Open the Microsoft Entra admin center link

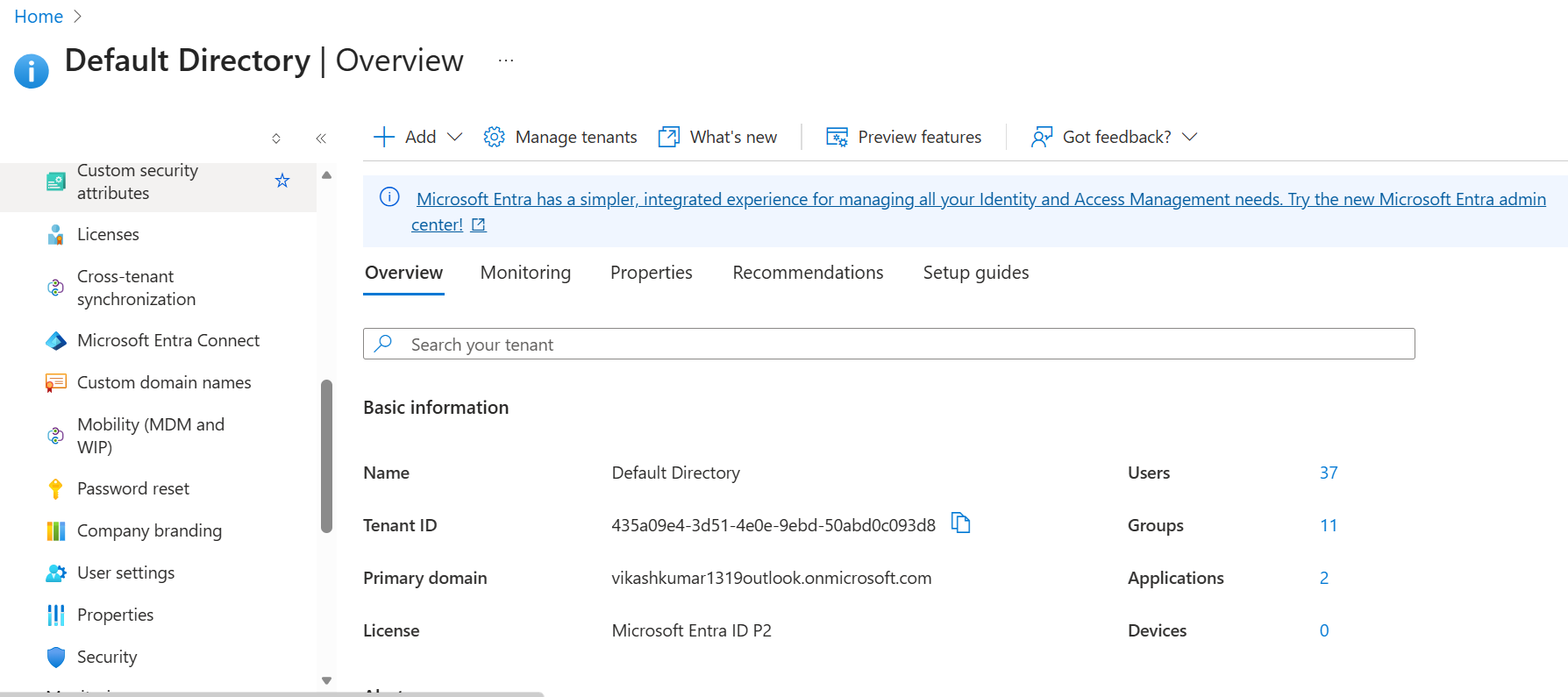tap(979, 211)
